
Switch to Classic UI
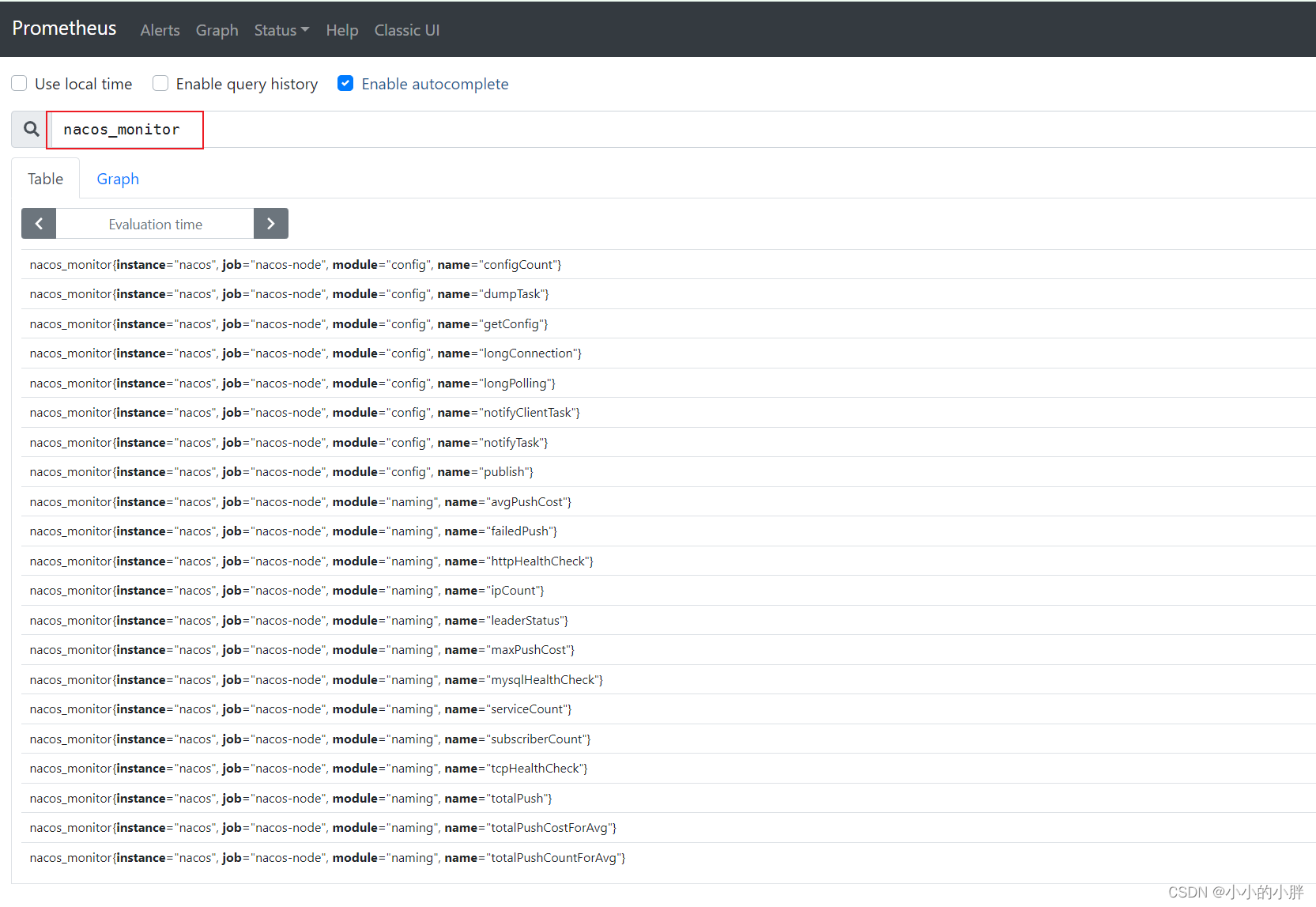407,30
